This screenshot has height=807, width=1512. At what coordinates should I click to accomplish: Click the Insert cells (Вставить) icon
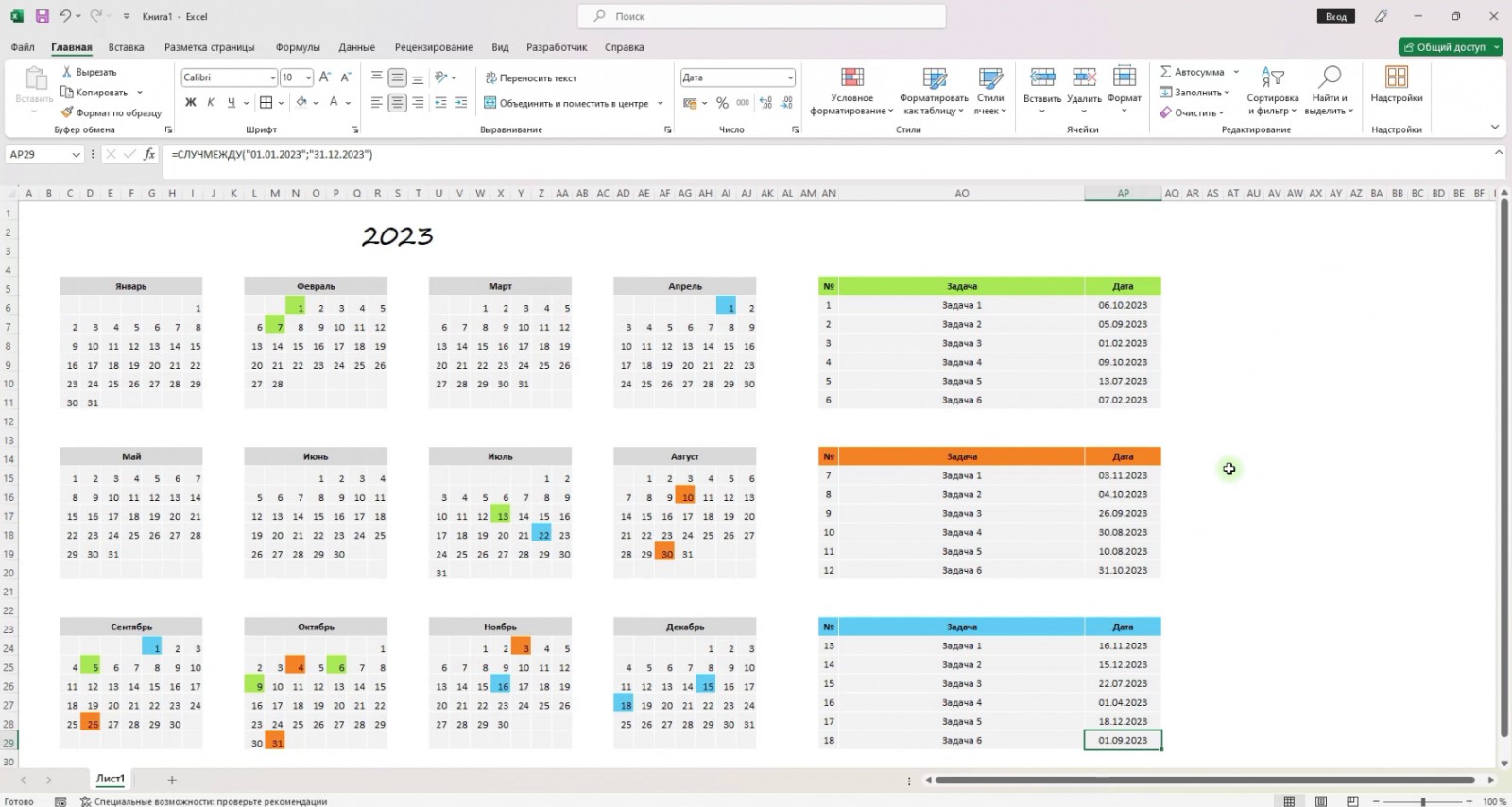1042,78
